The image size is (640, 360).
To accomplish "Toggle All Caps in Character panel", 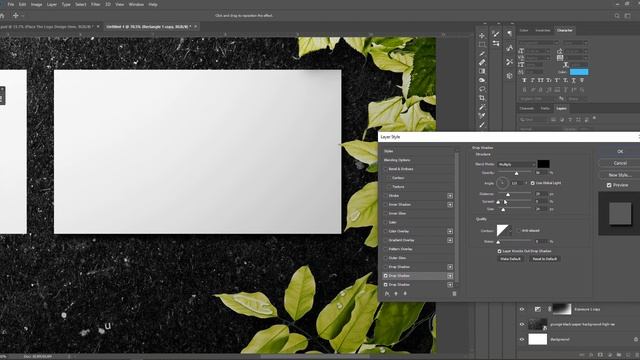I will point(541,80).
